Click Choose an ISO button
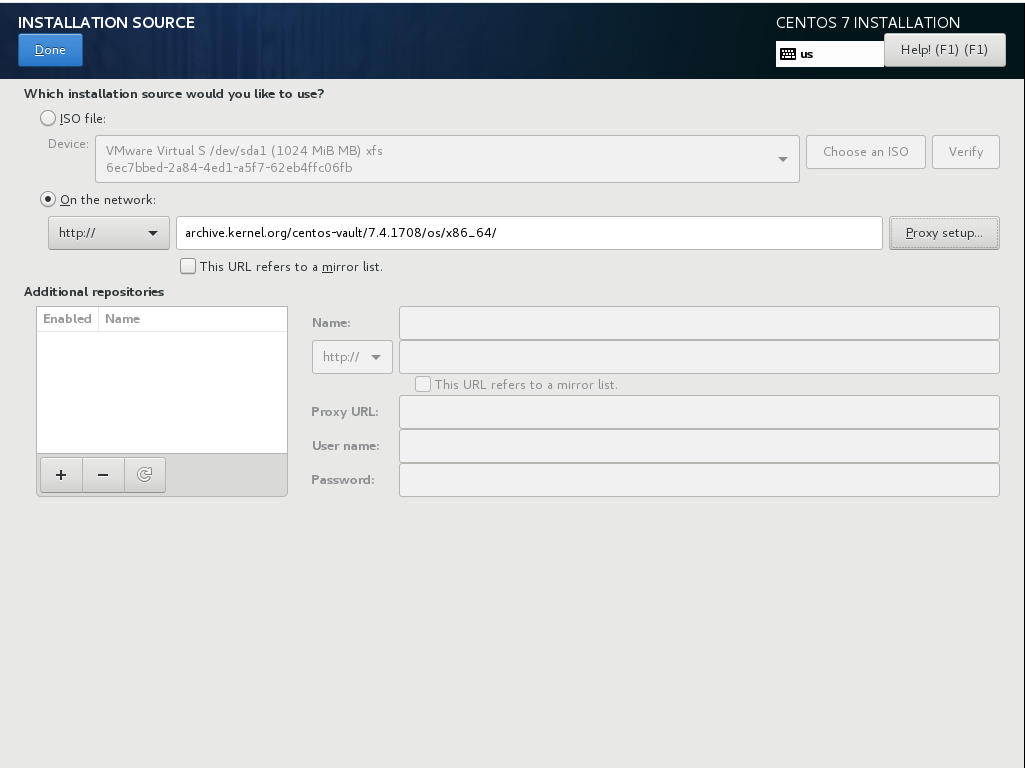 point(865,152)
